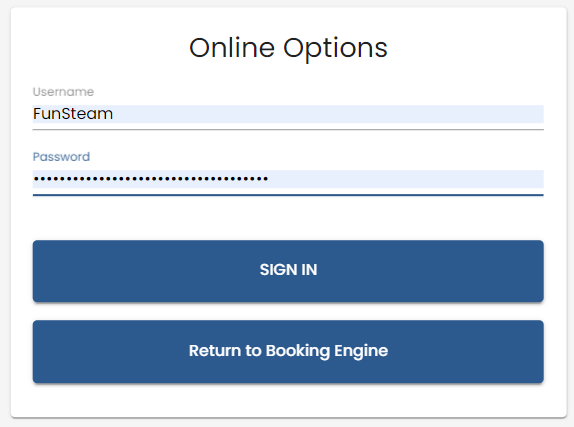Click blank gap between Password and SIGN IN
Screen dimensions: 574x427
coord(288,218)
